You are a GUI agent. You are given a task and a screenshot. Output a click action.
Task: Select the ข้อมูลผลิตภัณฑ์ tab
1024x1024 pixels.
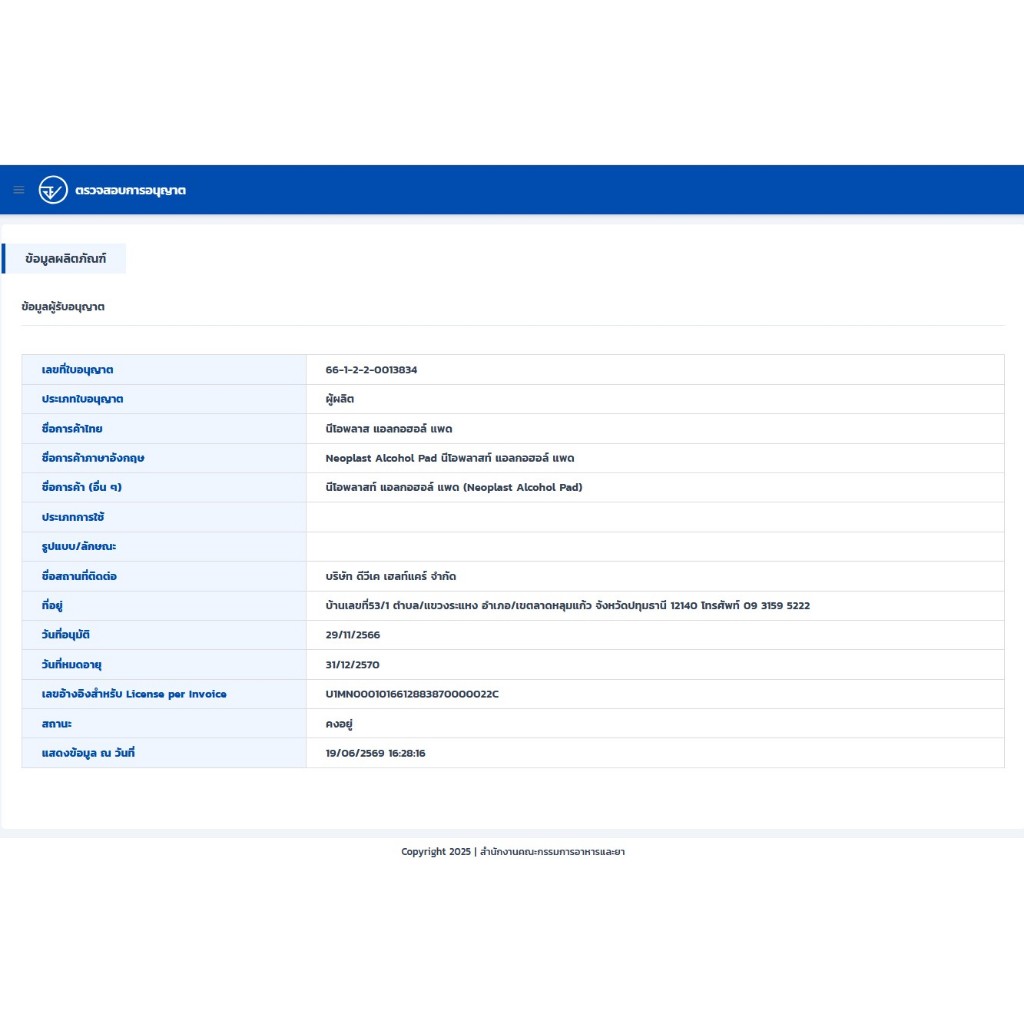(65, 259)
